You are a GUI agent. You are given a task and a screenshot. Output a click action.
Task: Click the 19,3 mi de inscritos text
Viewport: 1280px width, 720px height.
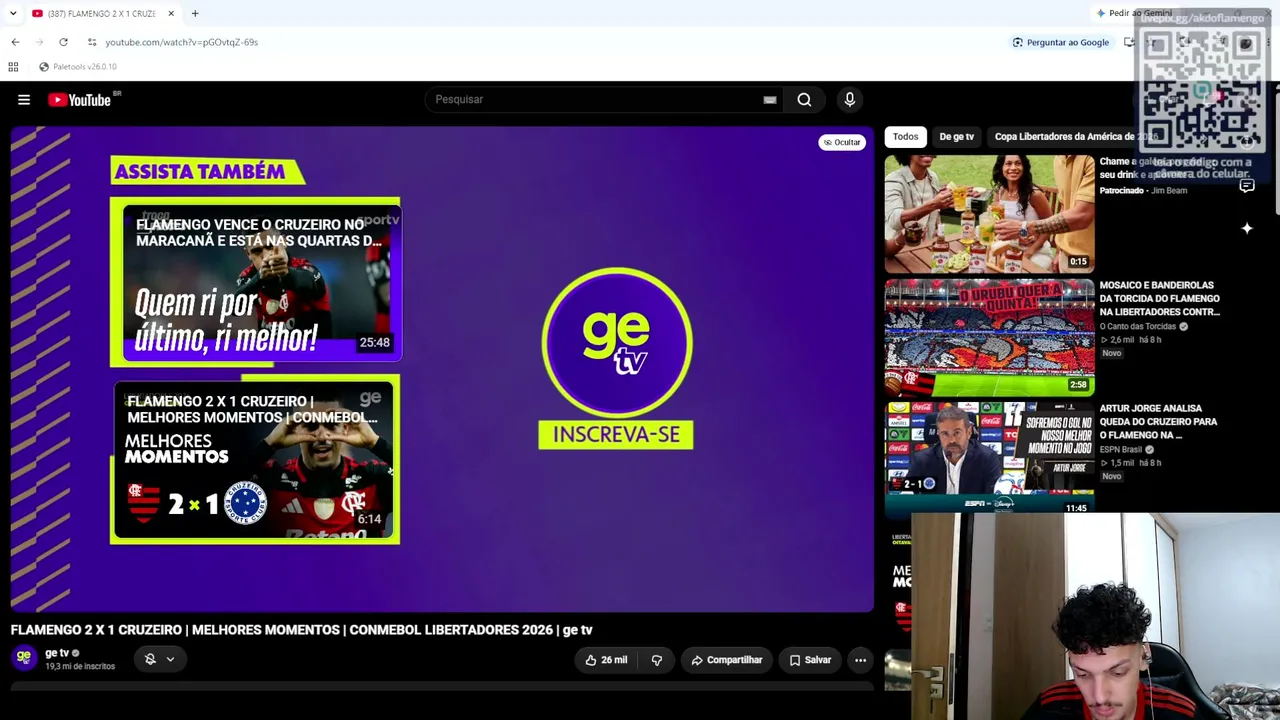coord(80,667)
